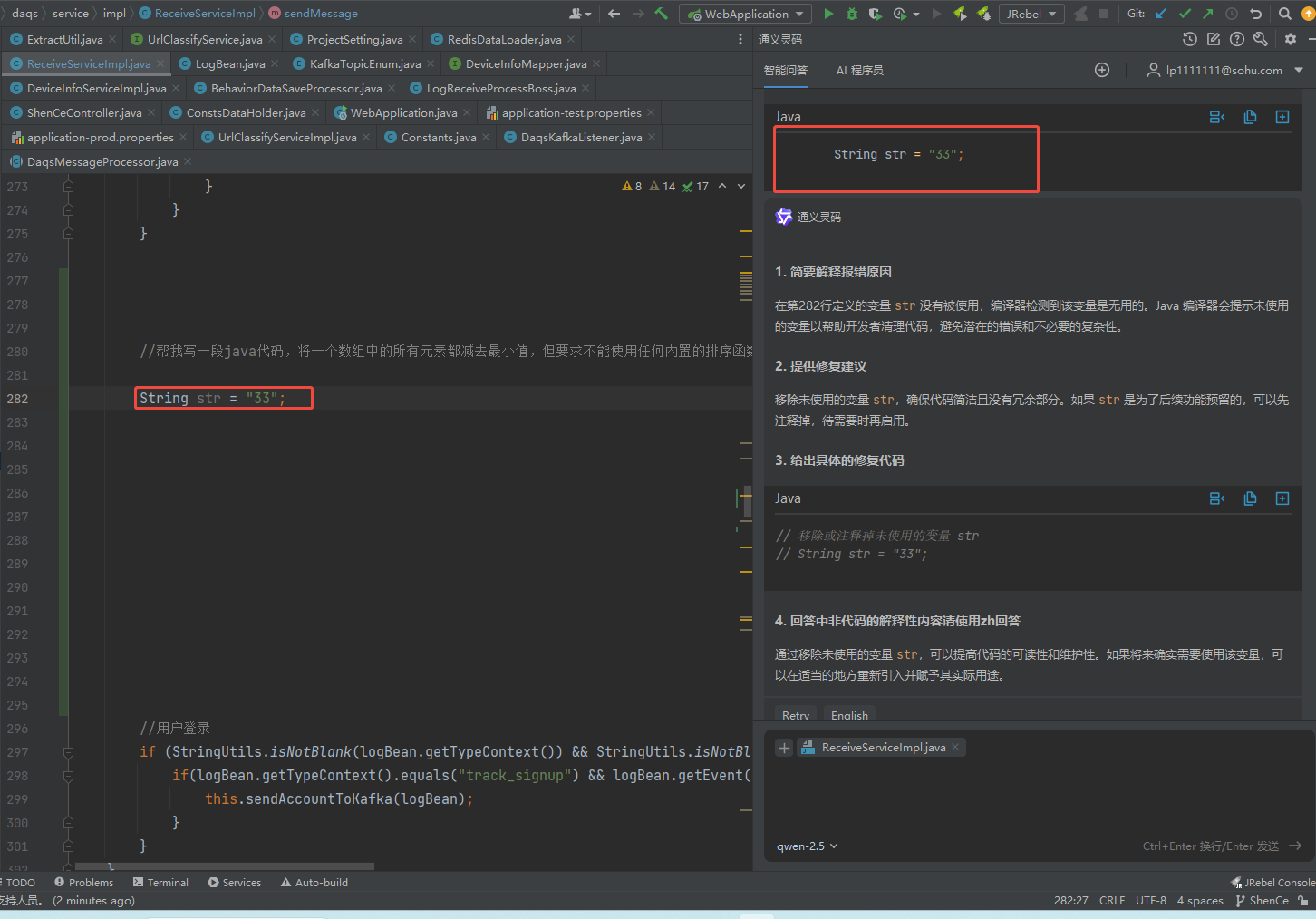Push commits via green Git up-right arrow
The image size is (1316, 919).
1208,14
